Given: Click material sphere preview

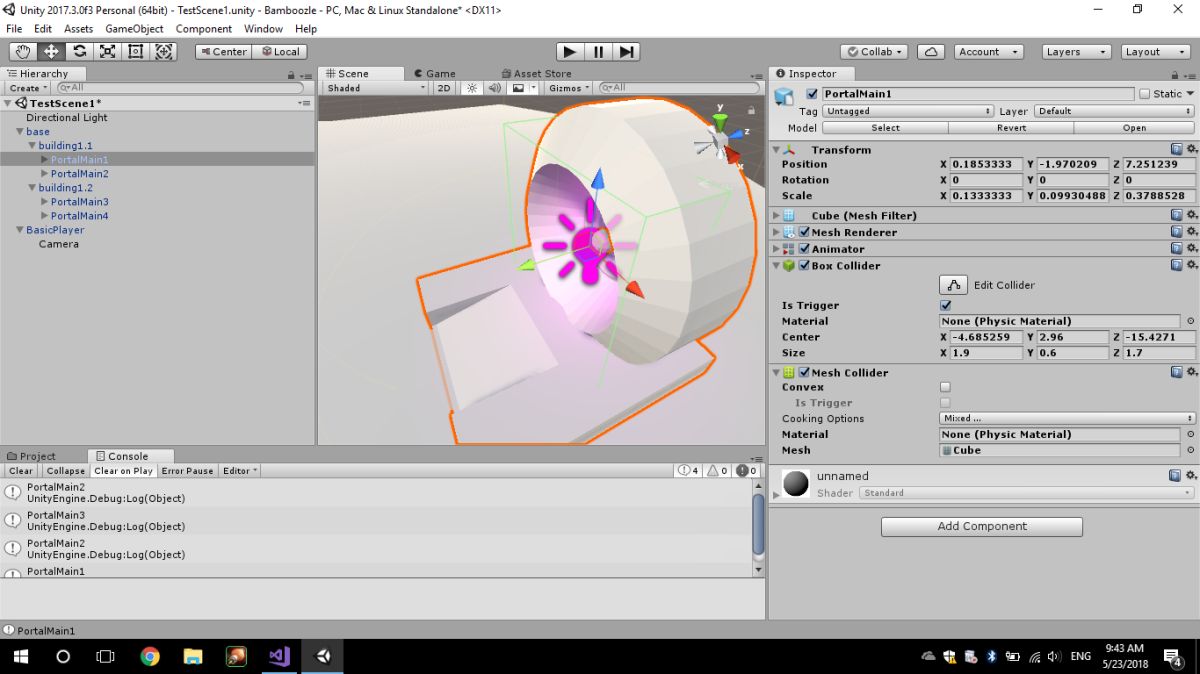Looking at the screenshot, I should point(796,484).
